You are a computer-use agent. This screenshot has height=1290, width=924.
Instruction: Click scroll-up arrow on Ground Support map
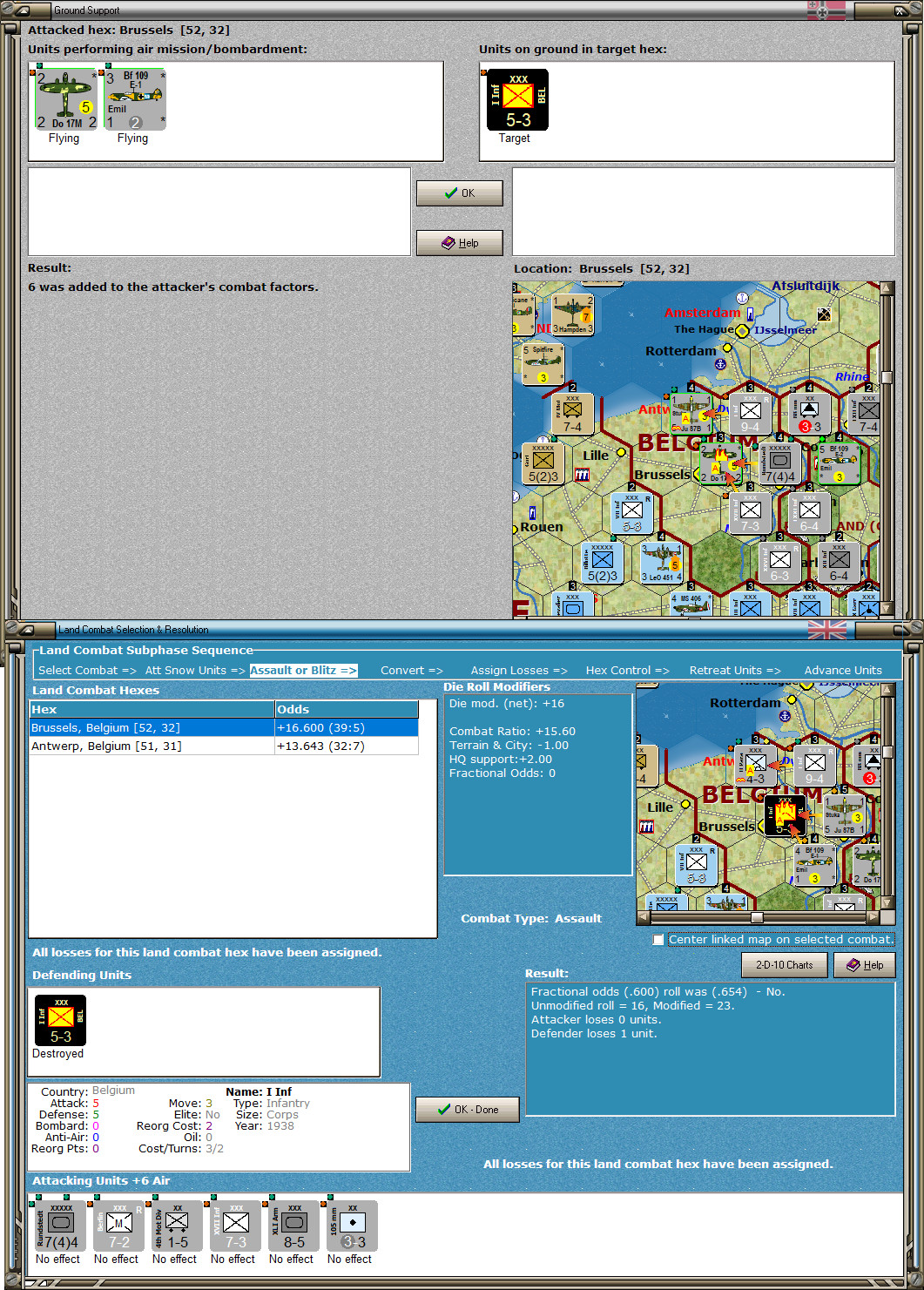tap(887, 288)
